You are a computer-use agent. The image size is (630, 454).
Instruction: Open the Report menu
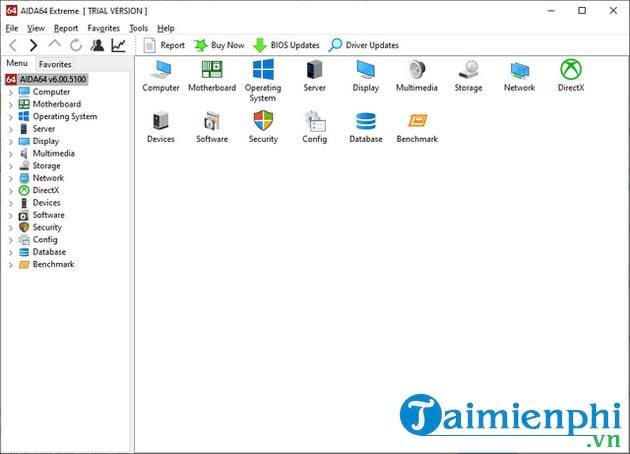point(66,28)
